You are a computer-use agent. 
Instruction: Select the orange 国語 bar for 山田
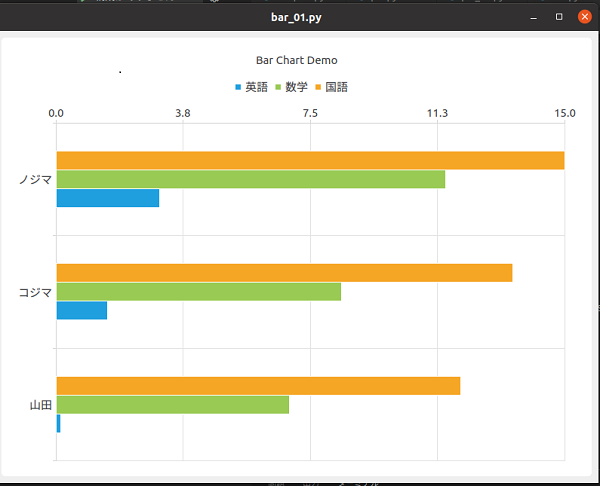click(258, 385)
